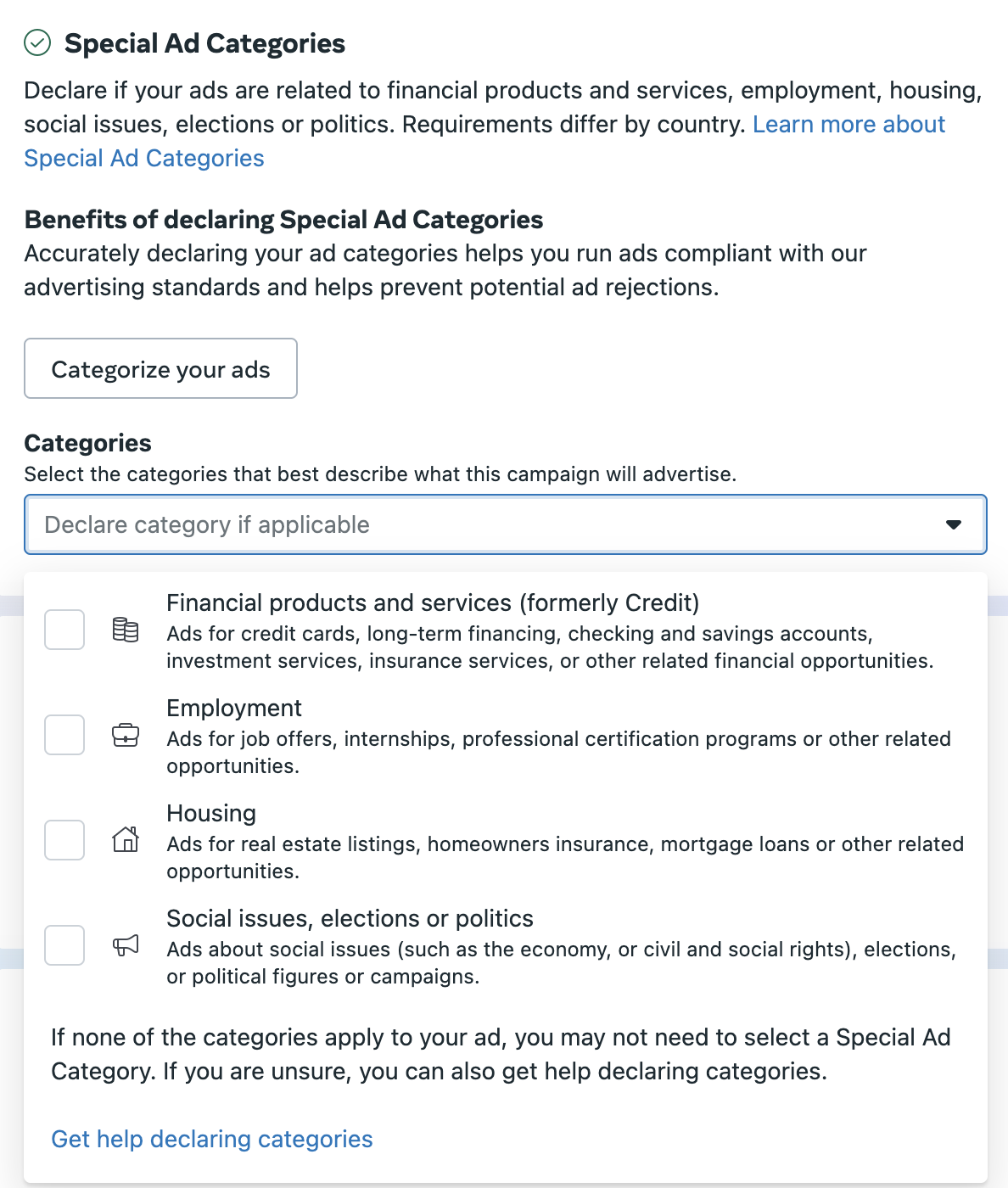The width and height of the screenshot is (1008, 1188).
Task: Click the dropdown arrow on category selector
Action: coord(955,524)
